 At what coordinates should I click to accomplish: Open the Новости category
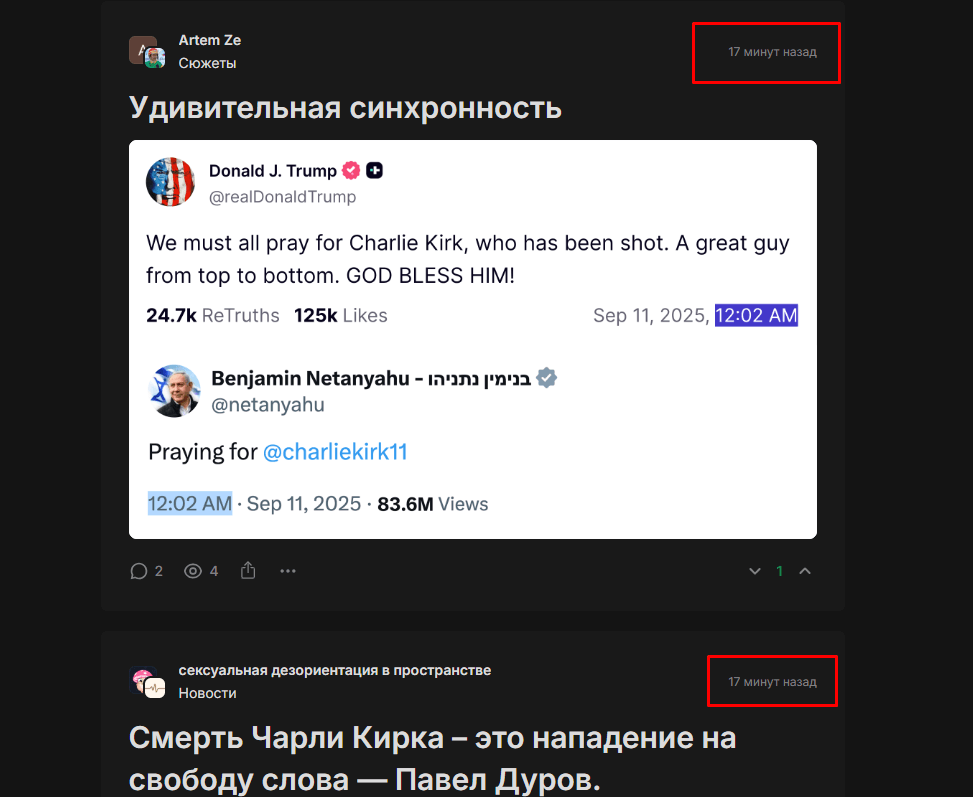[207, 693]
